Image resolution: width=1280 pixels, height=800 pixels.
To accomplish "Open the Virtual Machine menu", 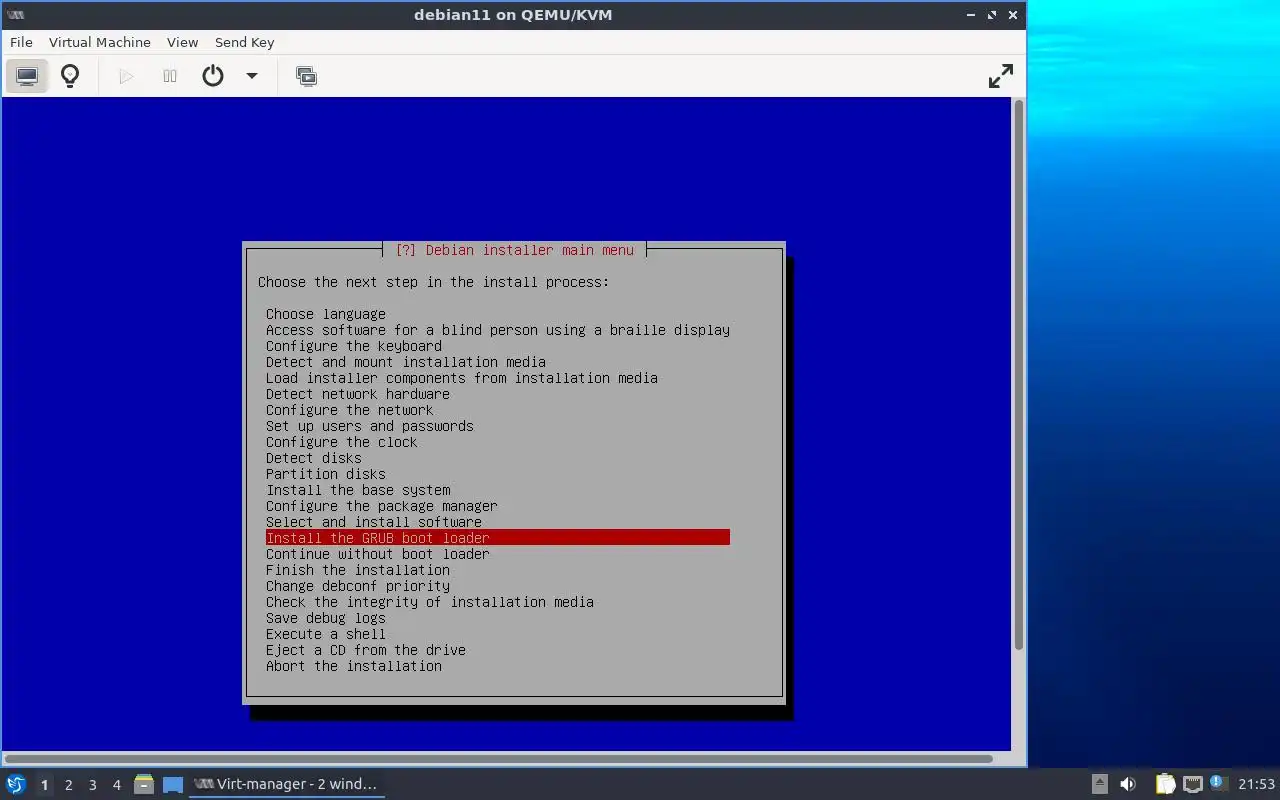I will click(x=100, y=42).
